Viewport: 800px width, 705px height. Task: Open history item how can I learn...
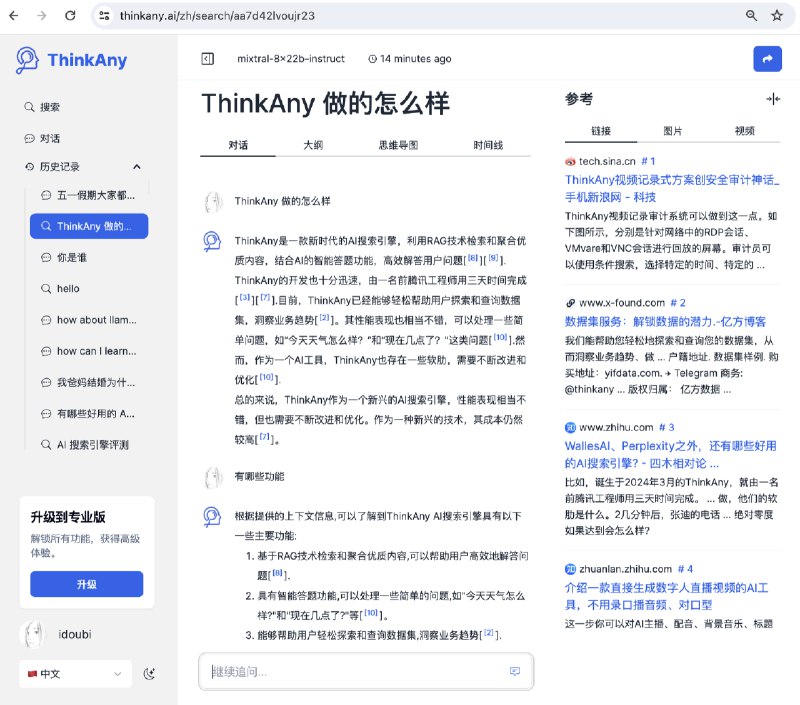tap(89, 351)
